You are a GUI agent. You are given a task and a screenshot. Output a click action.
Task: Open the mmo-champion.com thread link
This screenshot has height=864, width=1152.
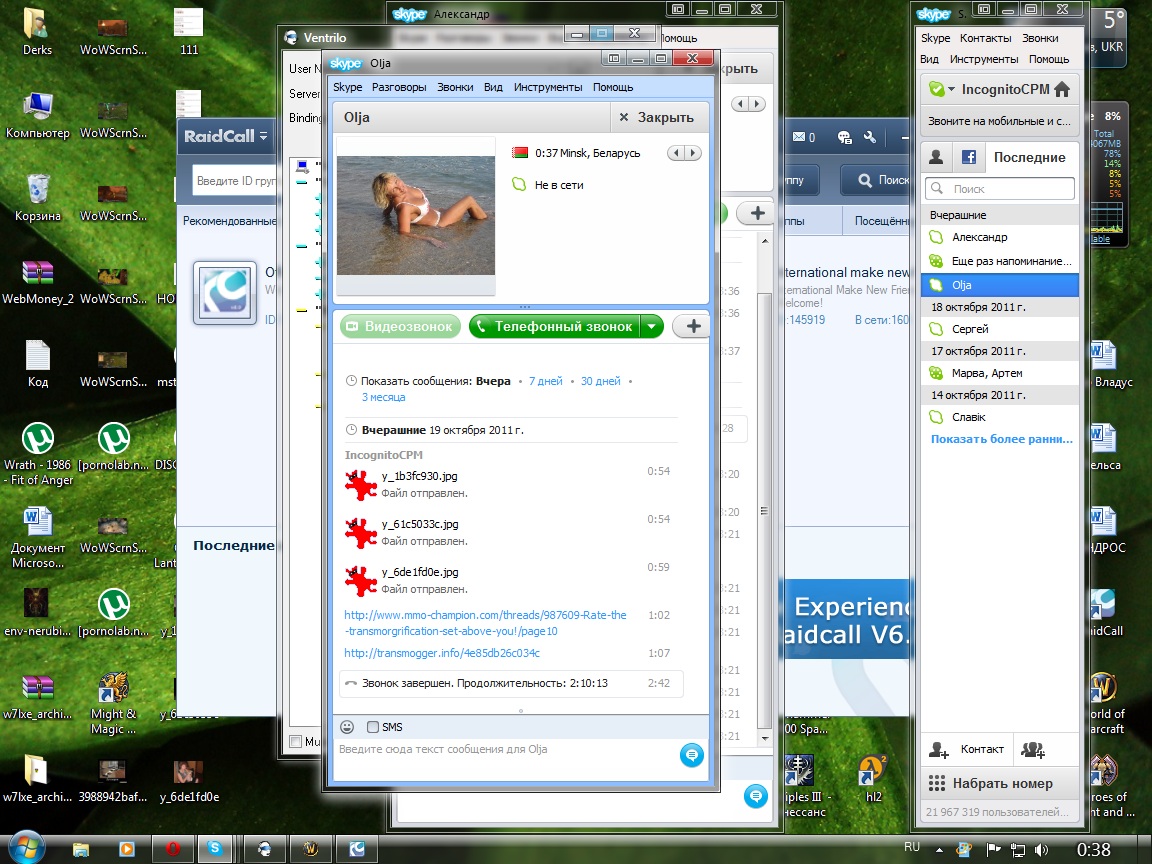point(485,623)
